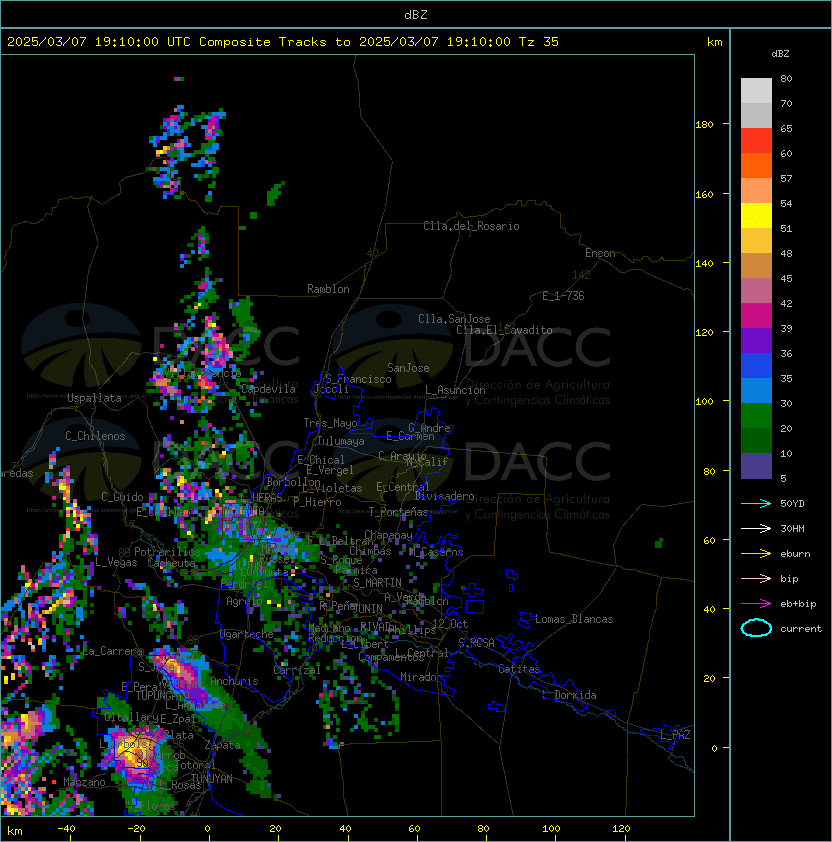
Task: Click the 'Clla.SanJose' map label
Action: click(x=454, y=319)
